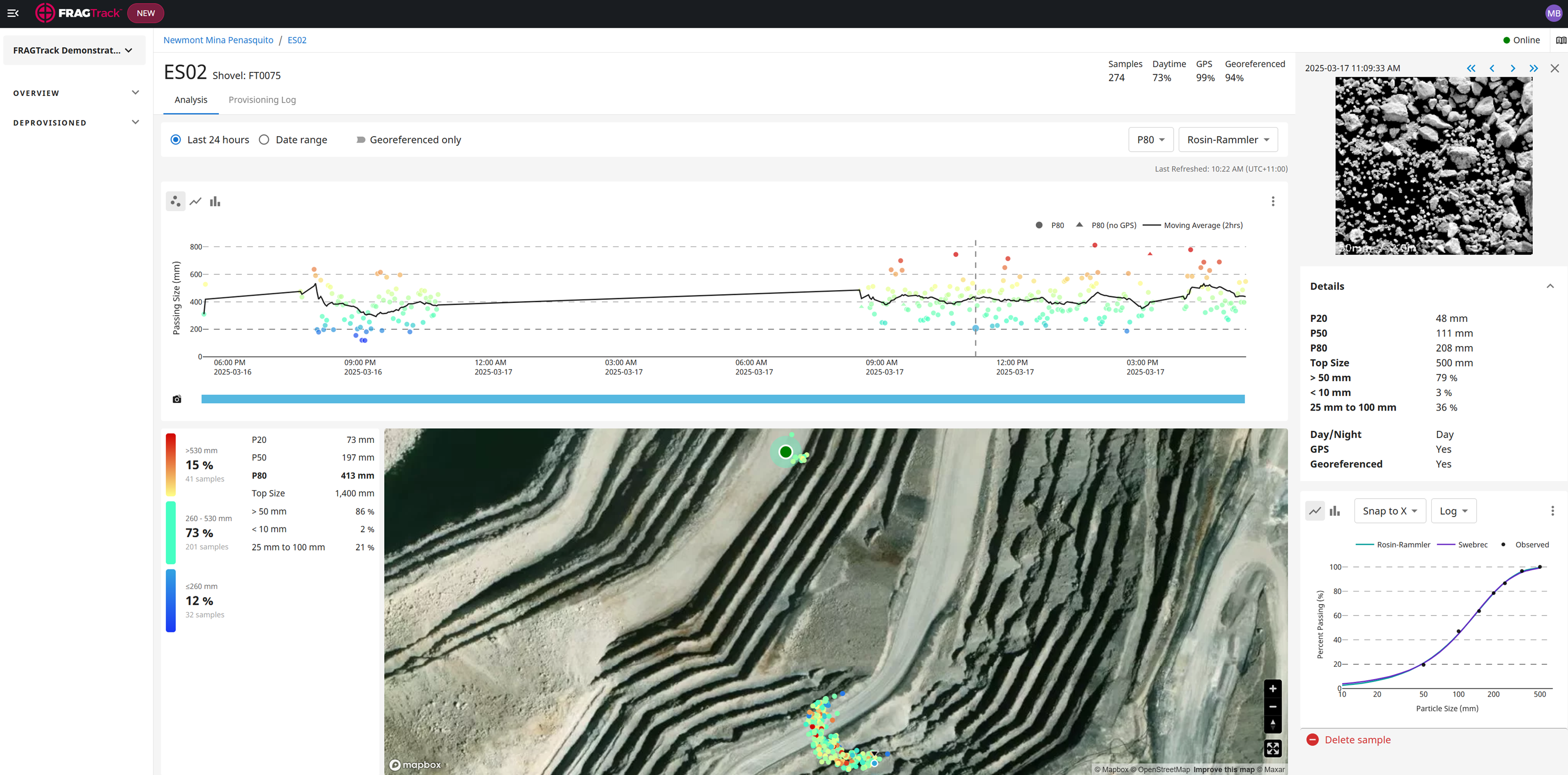Image resolution: width=1568 pixels, height=775 pixels.
Task: Select histogram view in distribution chart
Action: click(1334, 511)
